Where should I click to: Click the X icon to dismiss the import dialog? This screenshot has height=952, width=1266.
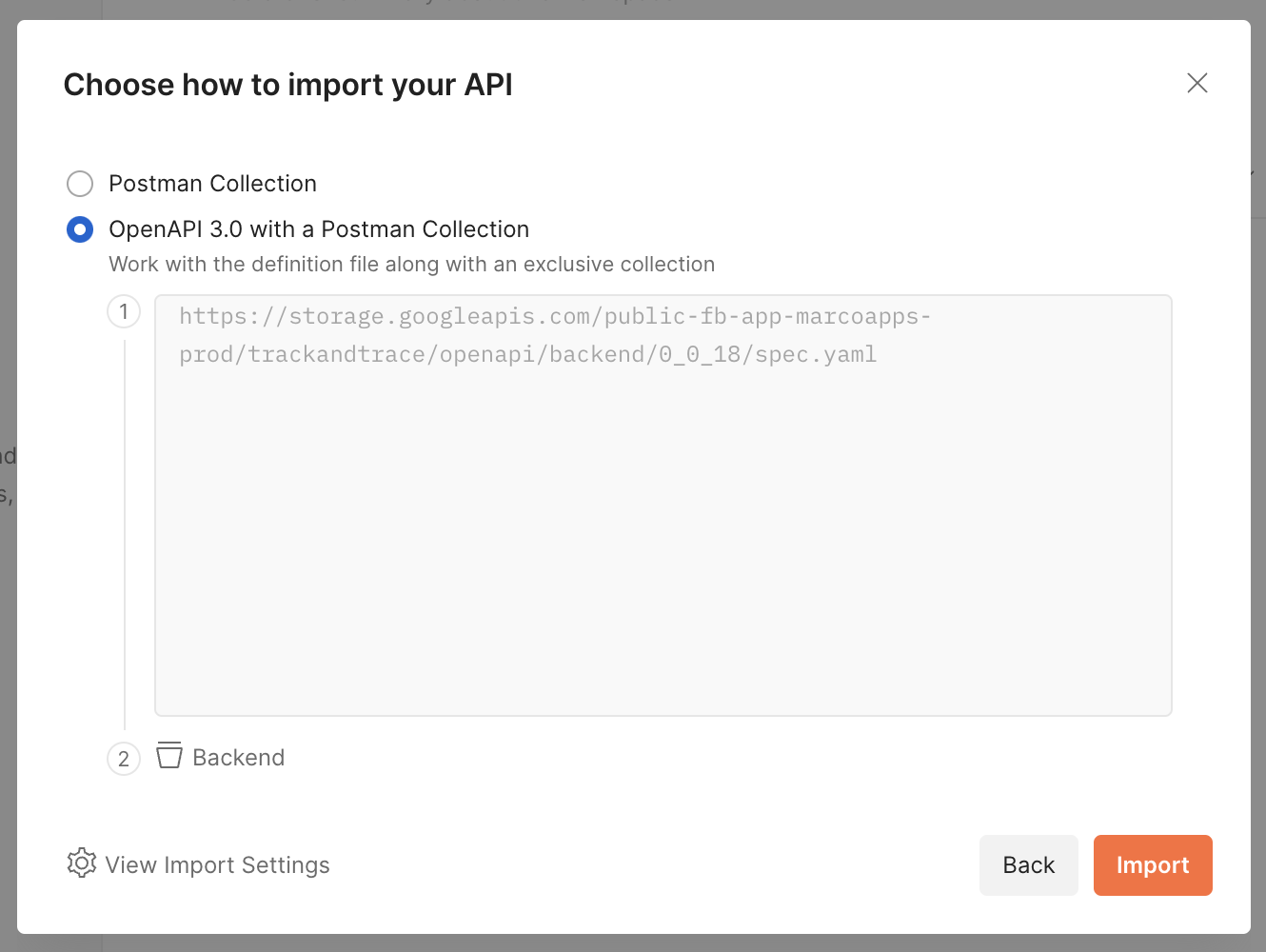coord(1197,83)
